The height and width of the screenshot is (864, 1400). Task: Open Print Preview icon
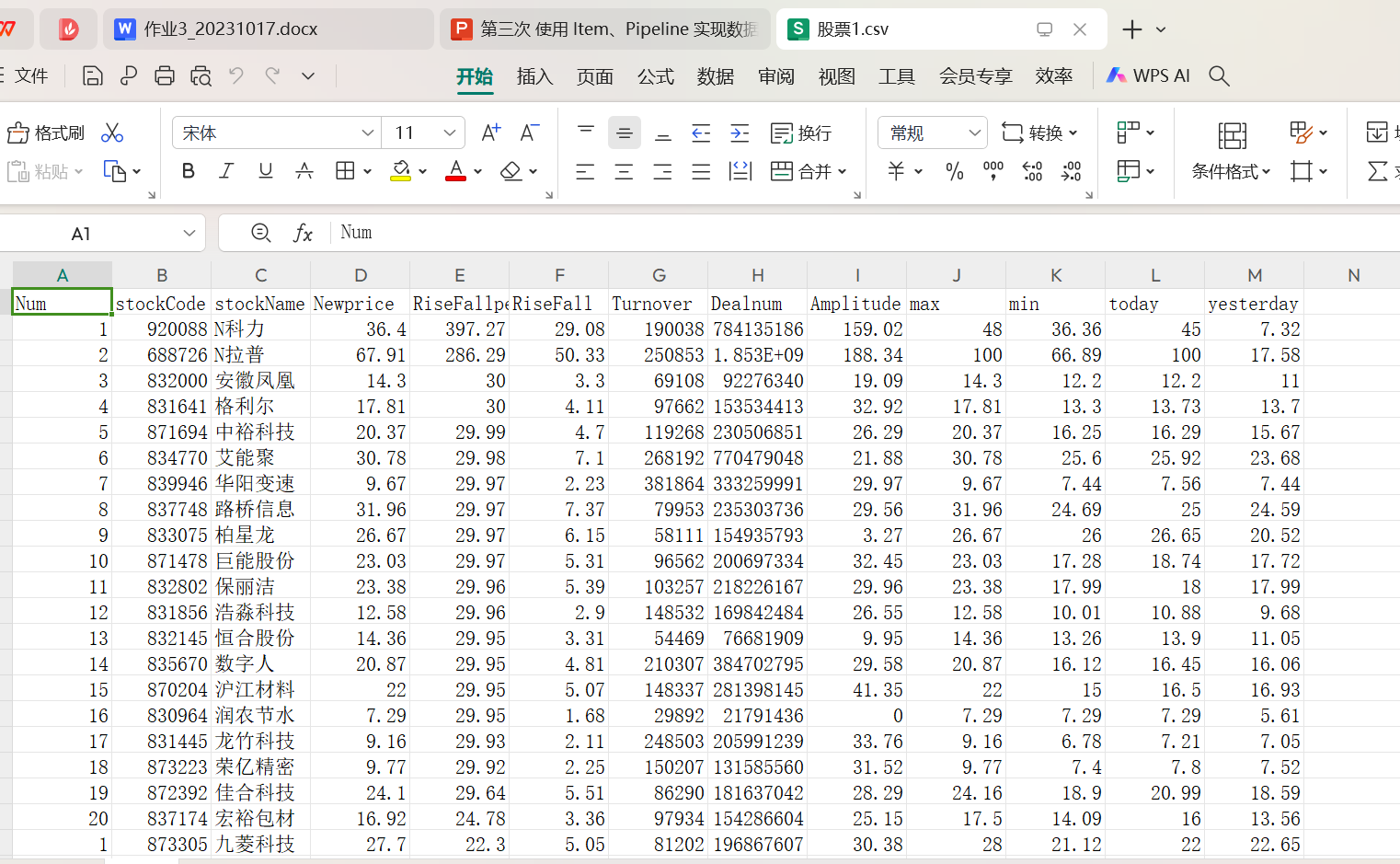tap(201, 75)
